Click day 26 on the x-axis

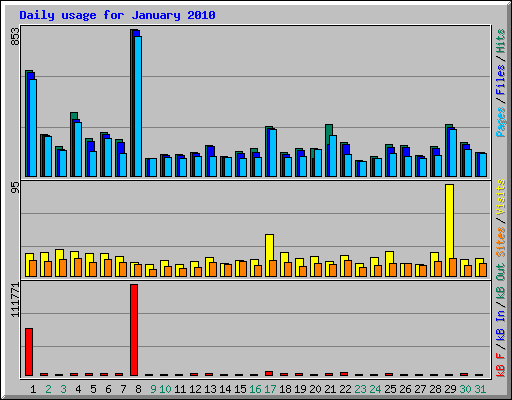(405, 389)
